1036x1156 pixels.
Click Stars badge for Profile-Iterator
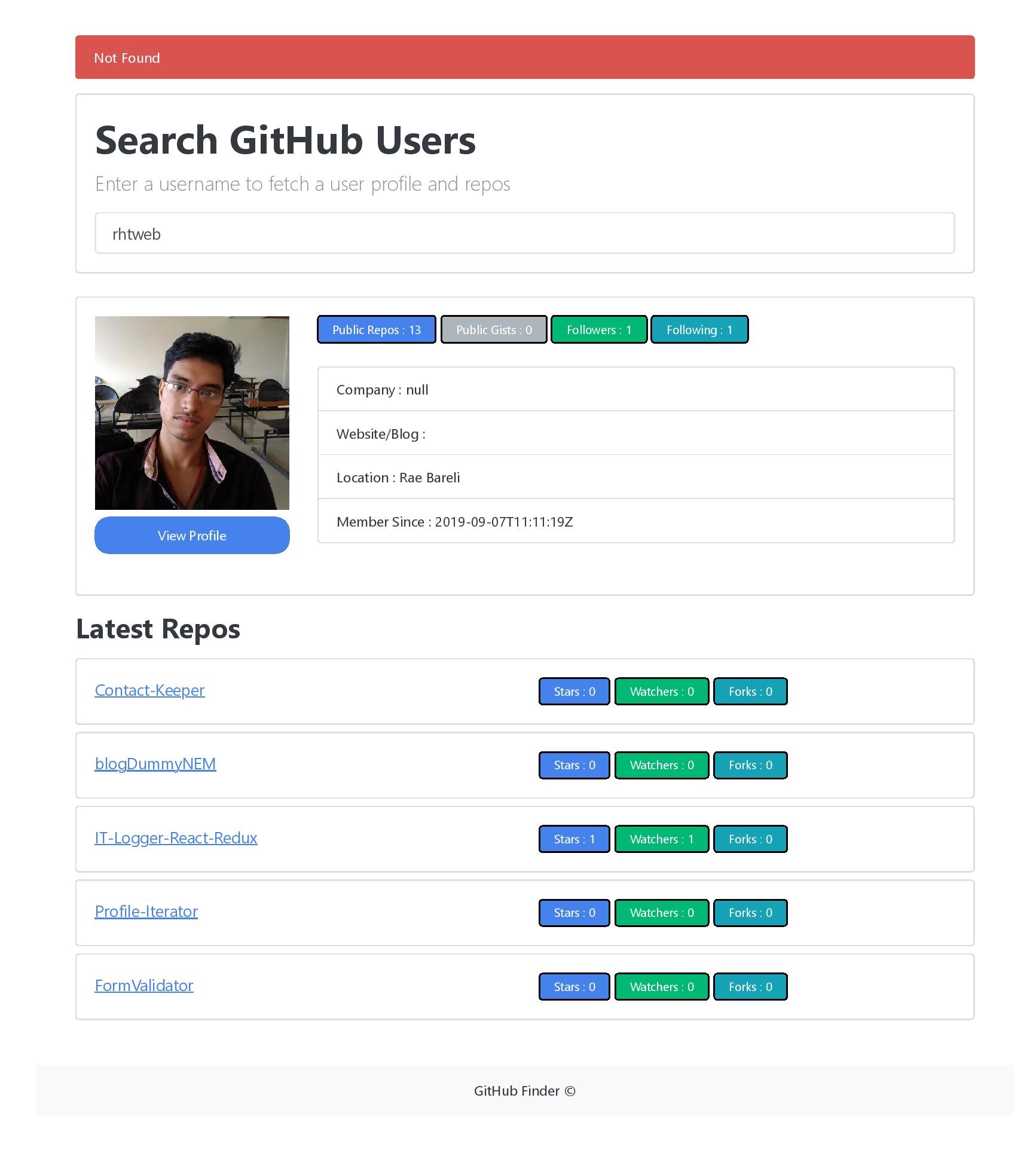click(574, 913)
